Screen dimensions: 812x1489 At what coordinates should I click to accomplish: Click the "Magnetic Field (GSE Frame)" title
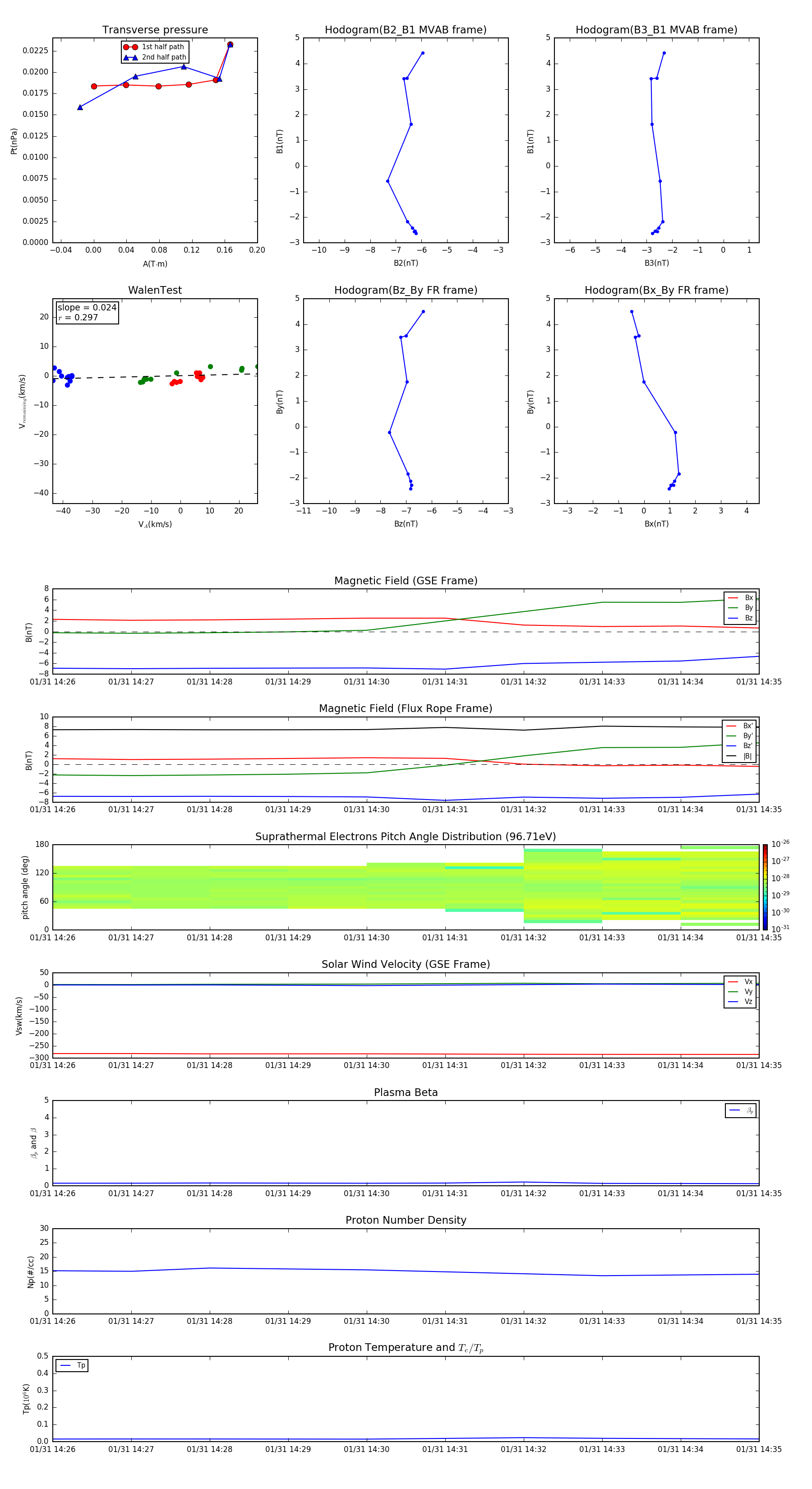406,581
